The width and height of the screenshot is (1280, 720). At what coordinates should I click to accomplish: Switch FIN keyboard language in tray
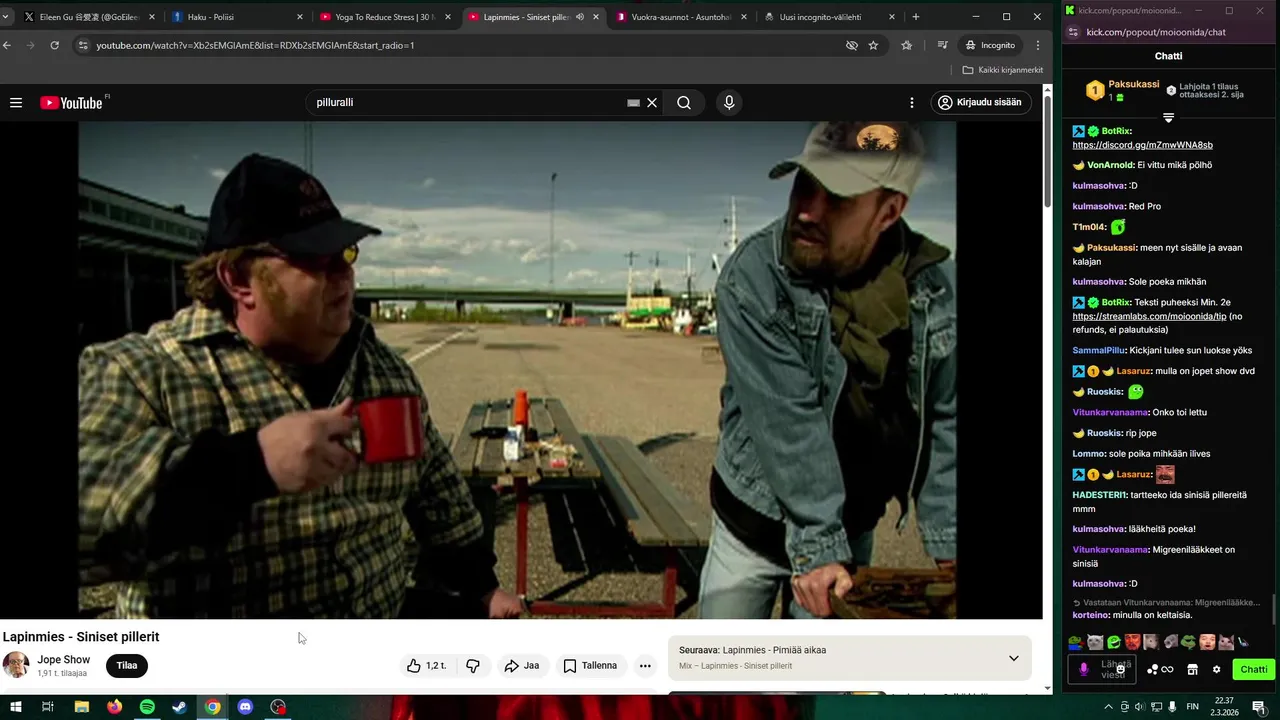click(x=1192, y=707)
